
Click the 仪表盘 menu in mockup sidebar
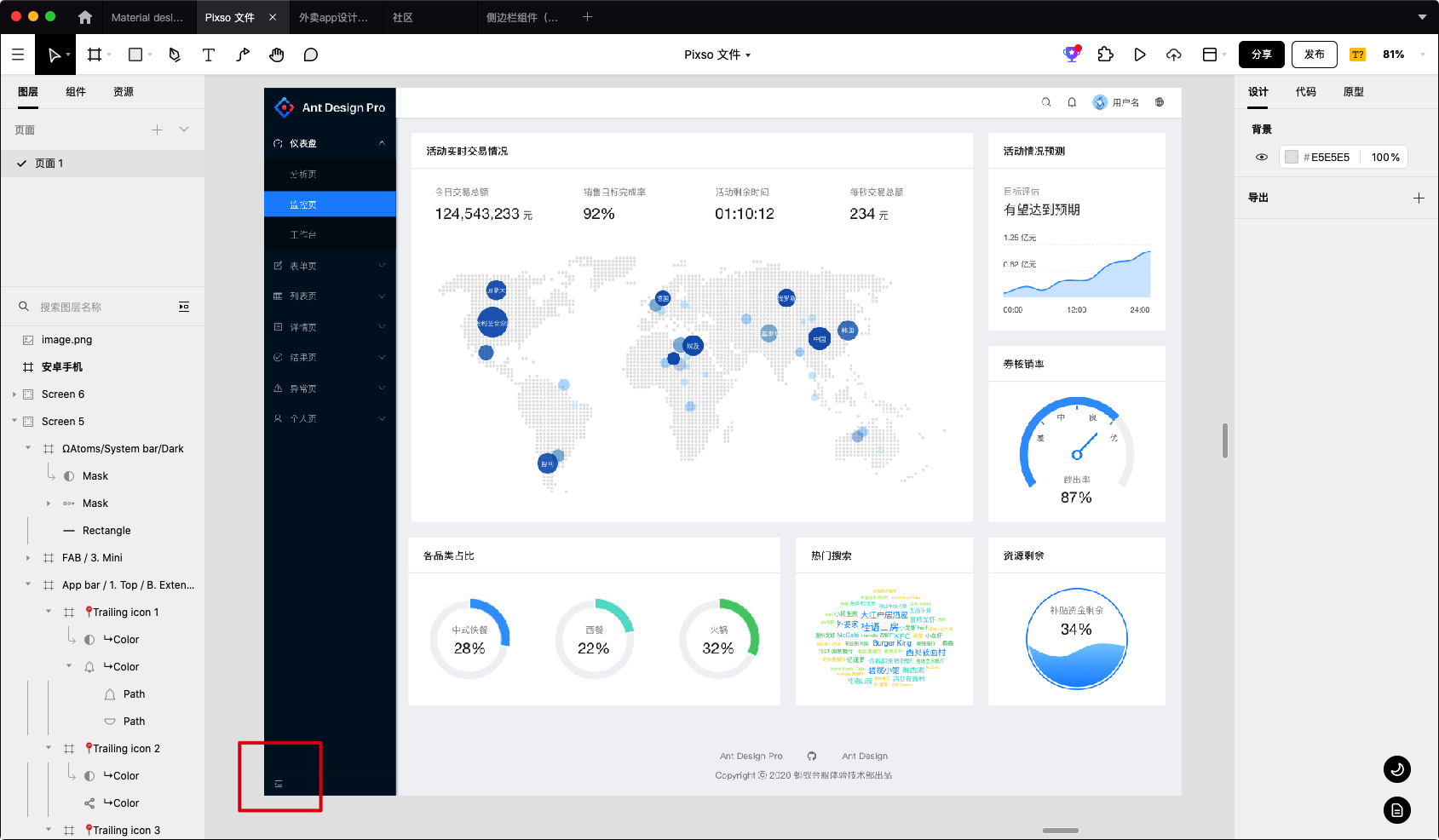331,143
